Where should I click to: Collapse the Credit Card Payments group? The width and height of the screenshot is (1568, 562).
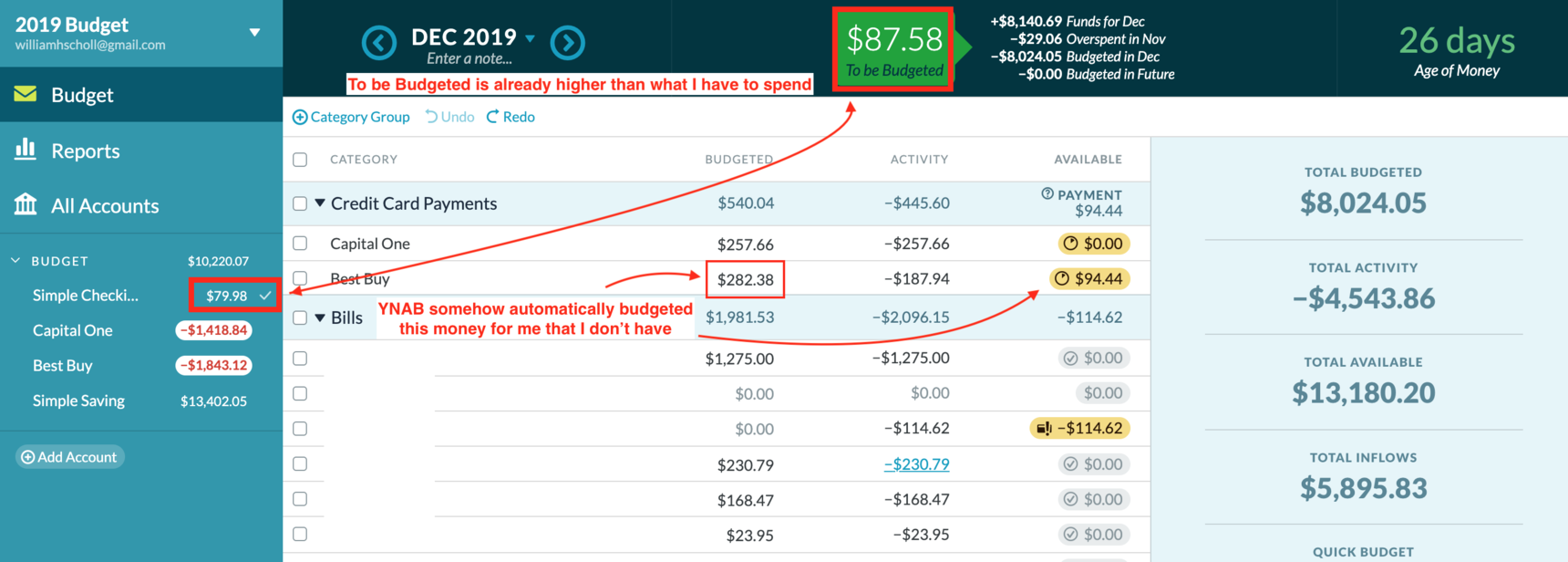point(320,203)
